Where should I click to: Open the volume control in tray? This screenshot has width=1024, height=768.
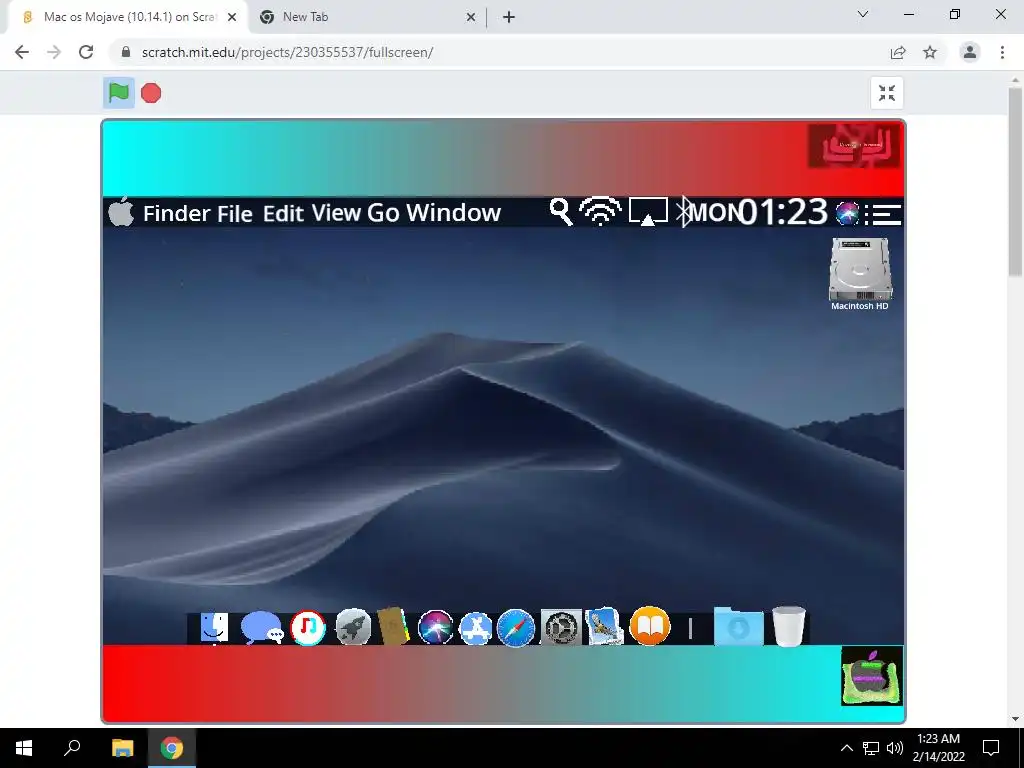[x=895, y=748]
